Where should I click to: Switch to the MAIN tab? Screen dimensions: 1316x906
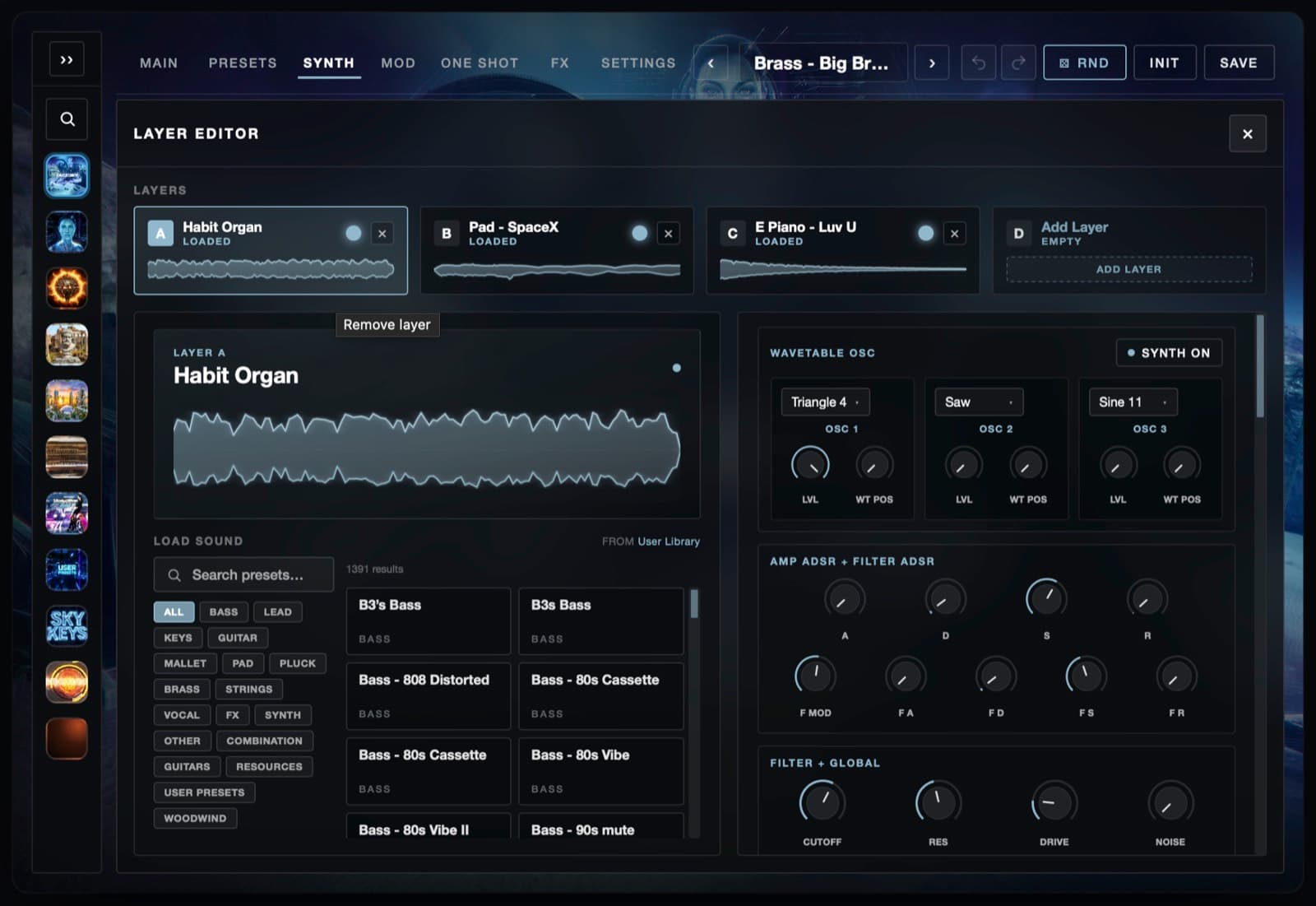tap(159, 63)
